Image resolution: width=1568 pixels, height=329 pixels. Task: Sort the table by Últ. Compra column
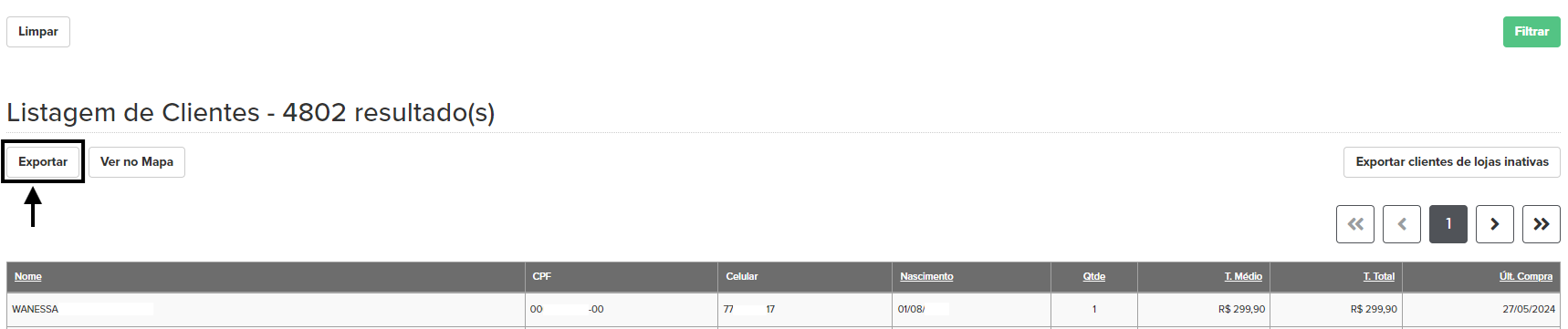click(x=1526, y=276)
